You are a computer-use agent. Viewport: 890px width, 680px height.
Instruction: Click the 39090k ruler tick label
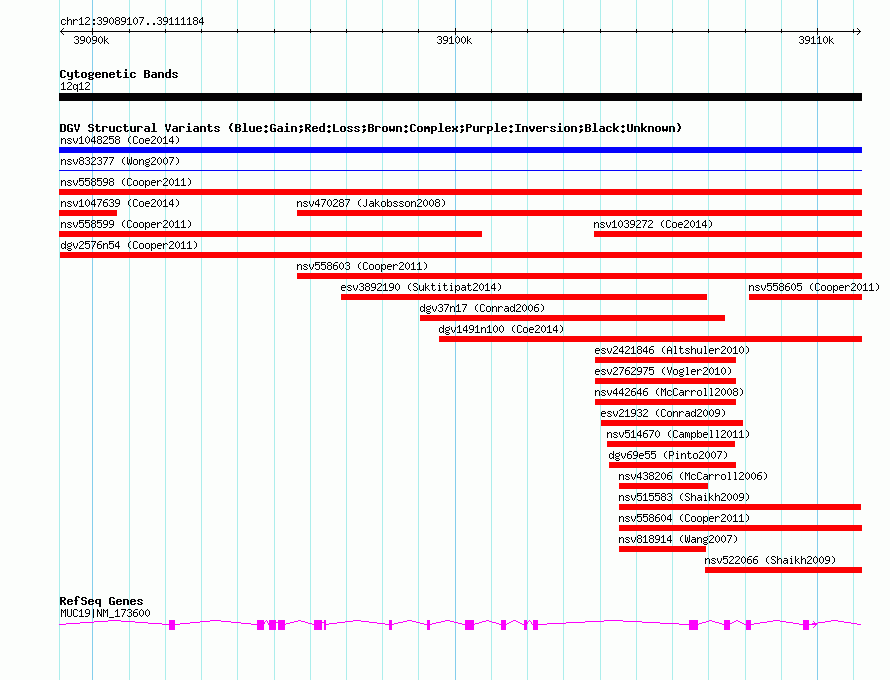91,40
